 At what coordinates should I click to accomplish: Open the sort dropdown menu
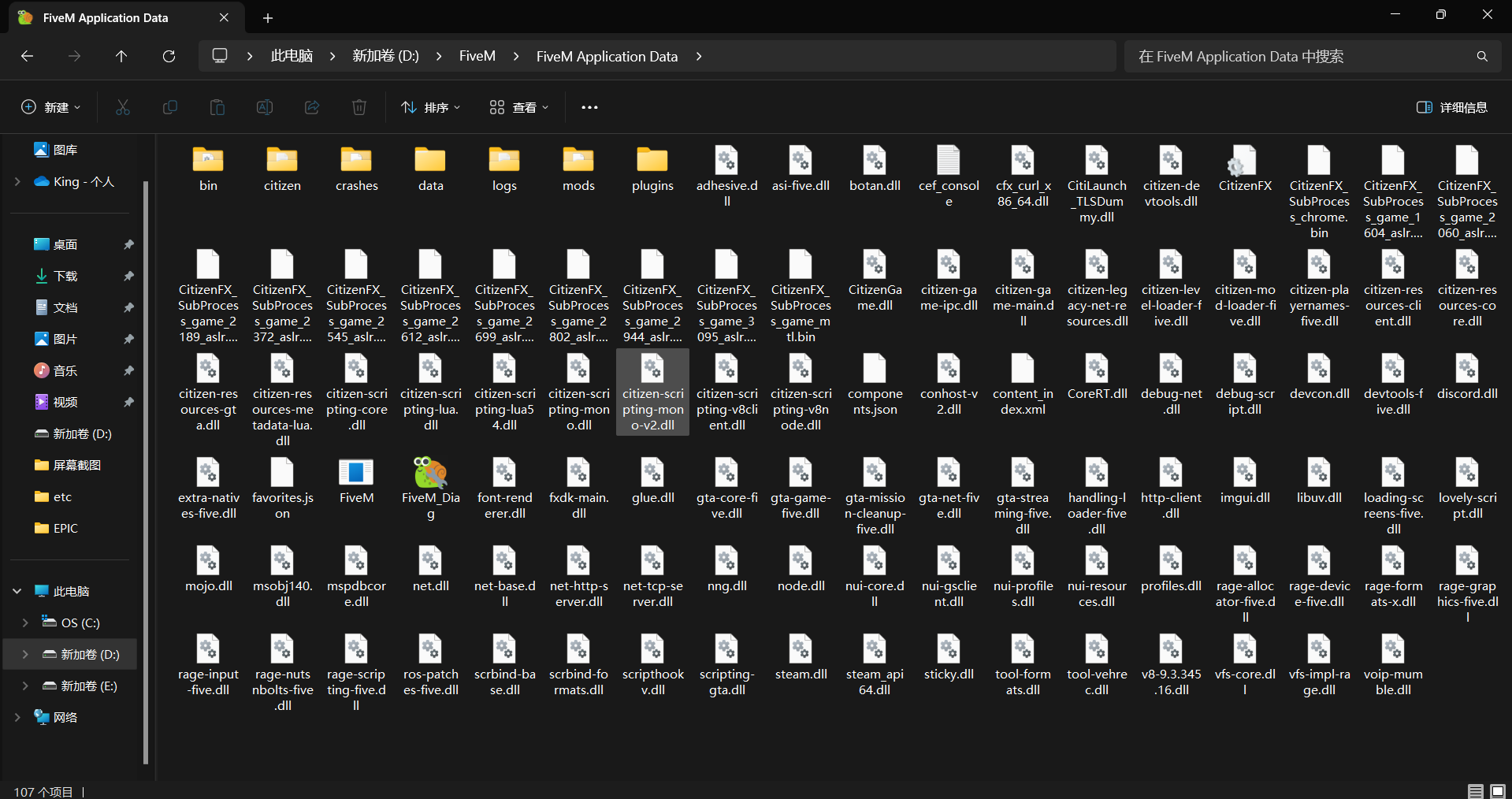pyautogui.click(x=431, y=107)
